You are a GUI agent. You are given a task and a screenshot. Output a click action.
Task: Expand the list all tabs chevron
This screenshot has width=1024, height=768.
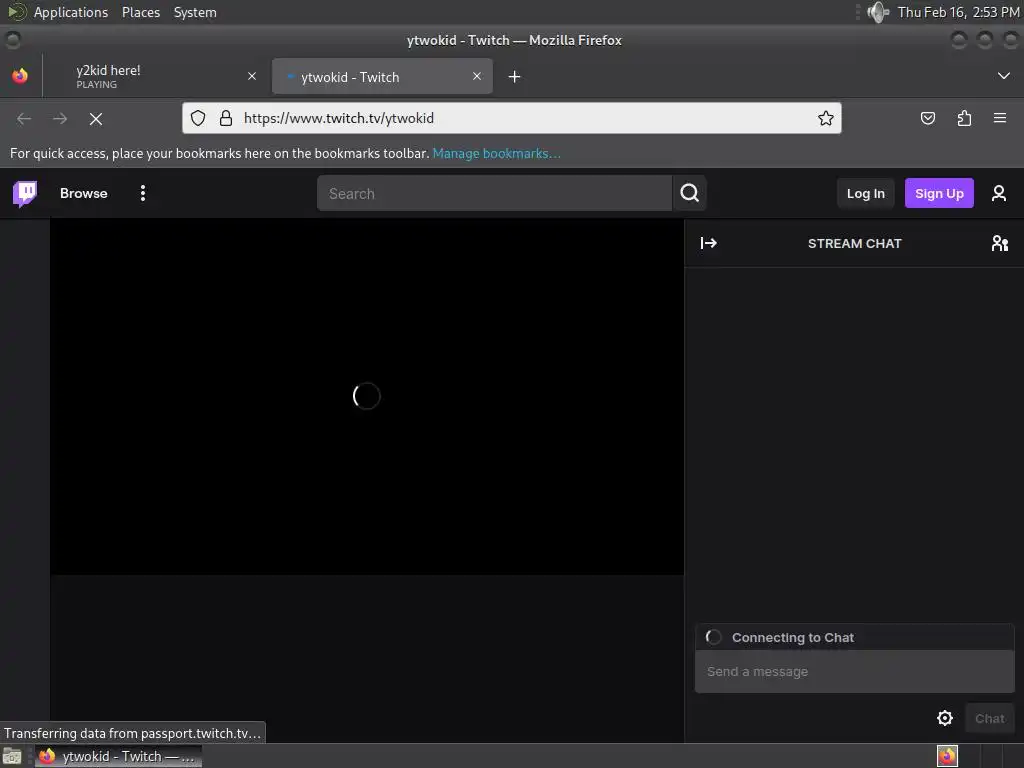coord(1004,76)
